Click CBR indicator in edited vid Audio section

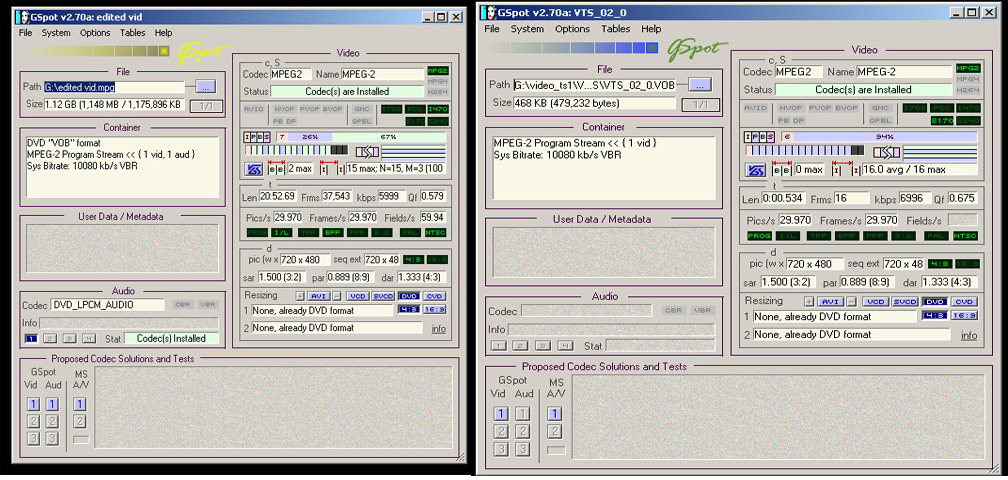pos(183,305)
